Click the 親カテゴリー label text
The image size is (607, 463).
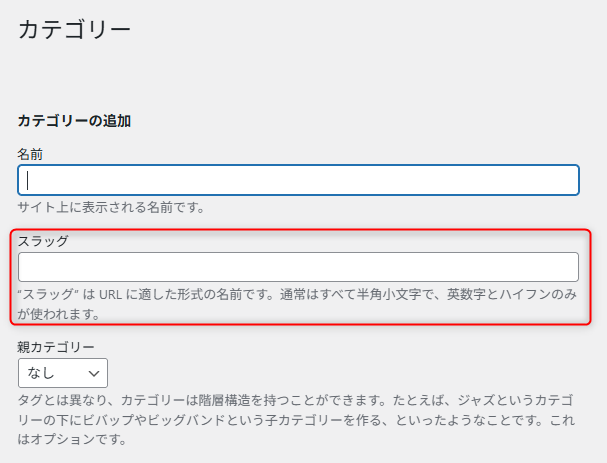click(x=56, y=346)
